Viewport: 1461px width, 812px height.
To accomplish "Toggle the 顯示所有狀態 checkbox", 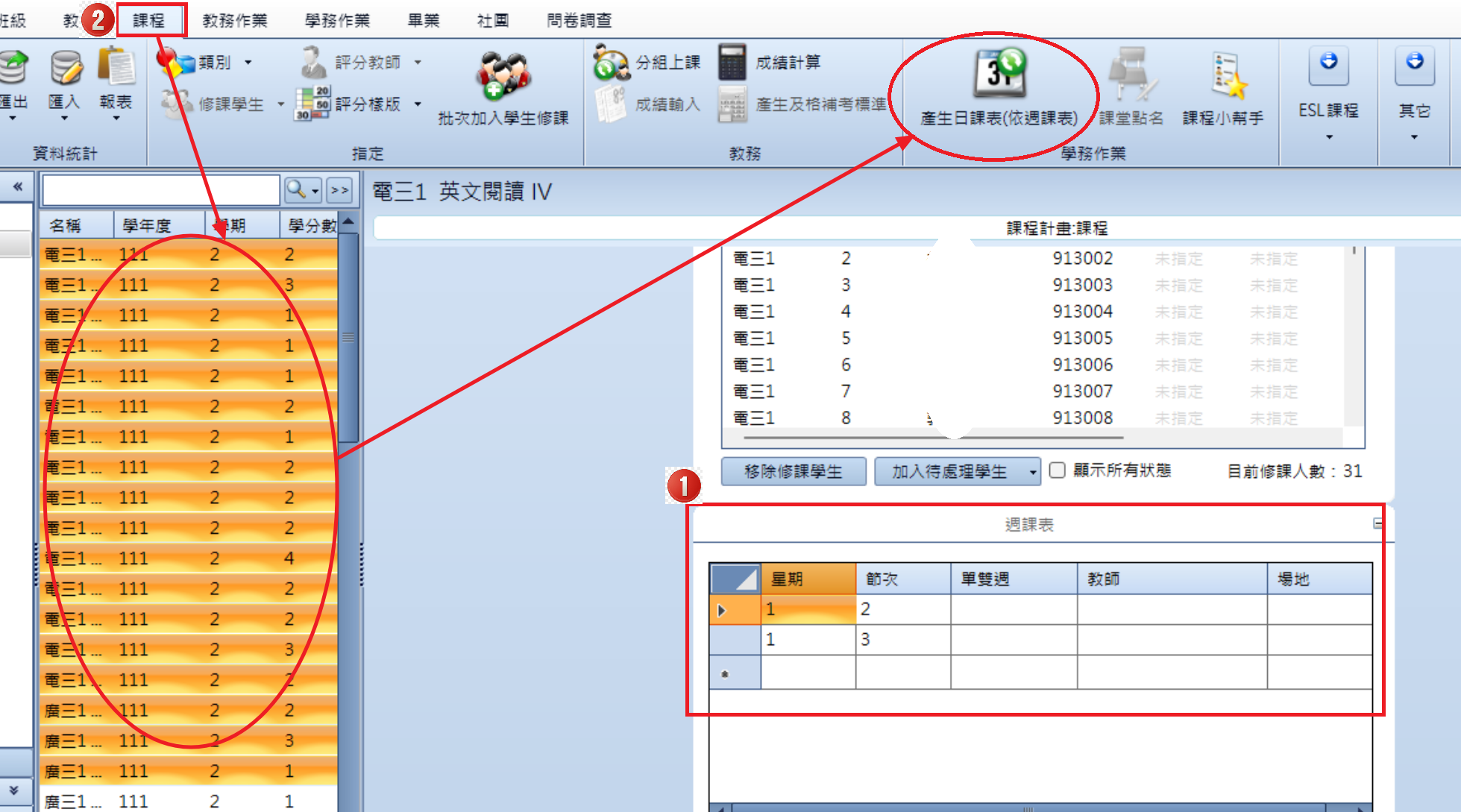I will [1057, 470].
